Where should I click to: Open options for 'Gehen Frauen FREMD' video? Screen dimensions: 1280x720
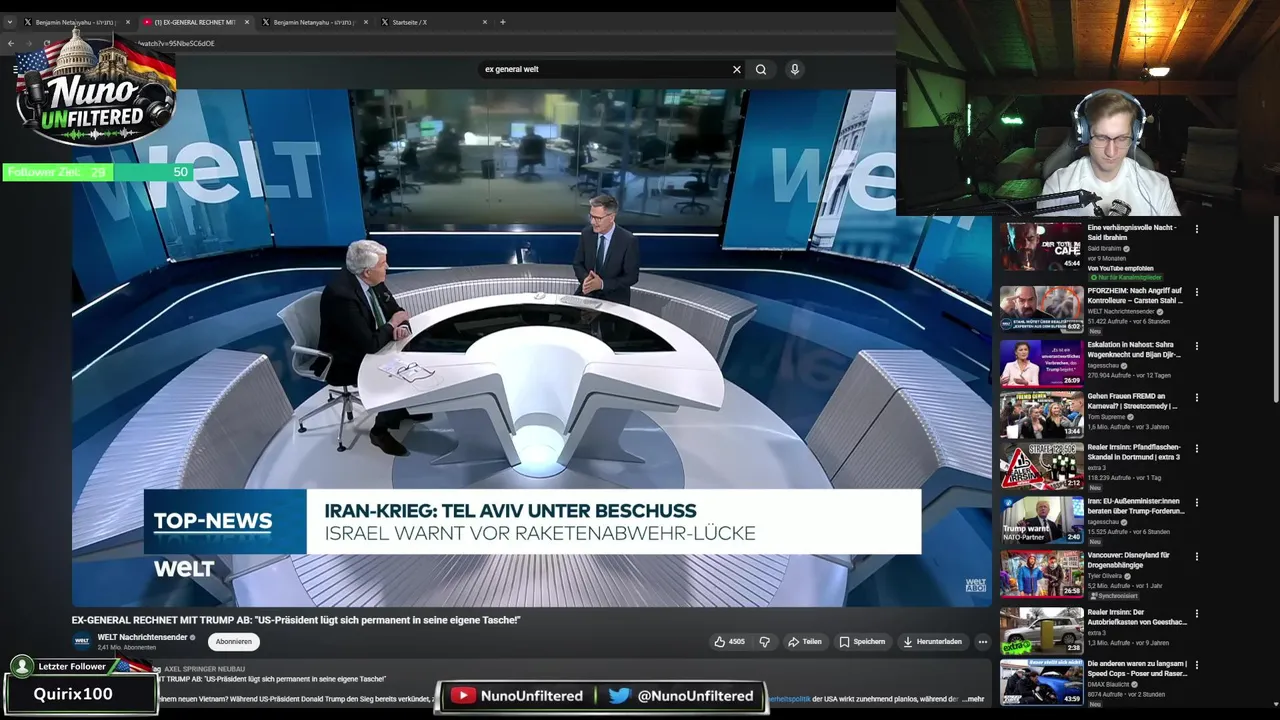(x=1197, y=398)
